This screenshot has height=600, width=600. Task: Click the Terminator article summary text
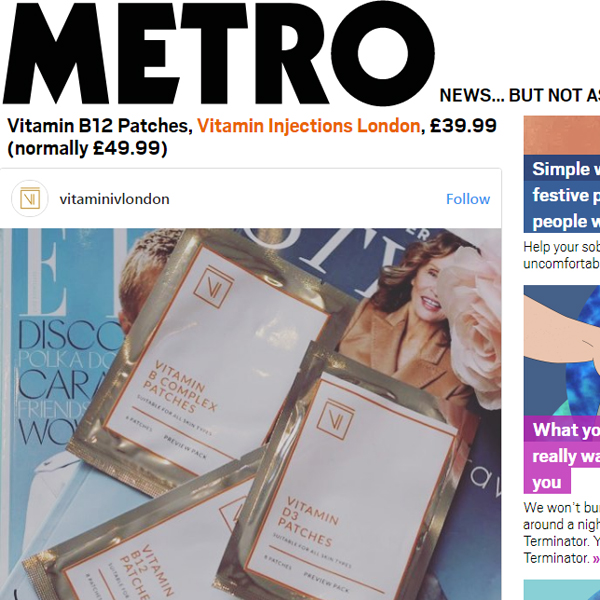pos(561,533)
